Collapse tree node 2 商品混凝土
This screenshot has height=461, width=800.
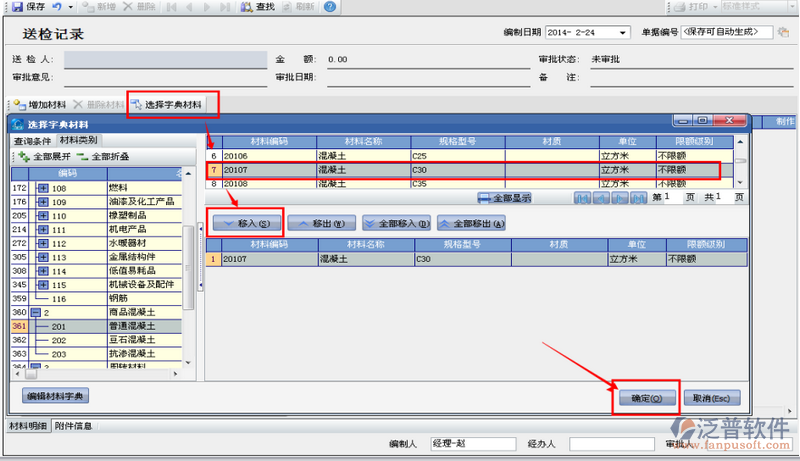tap(35, 312)
